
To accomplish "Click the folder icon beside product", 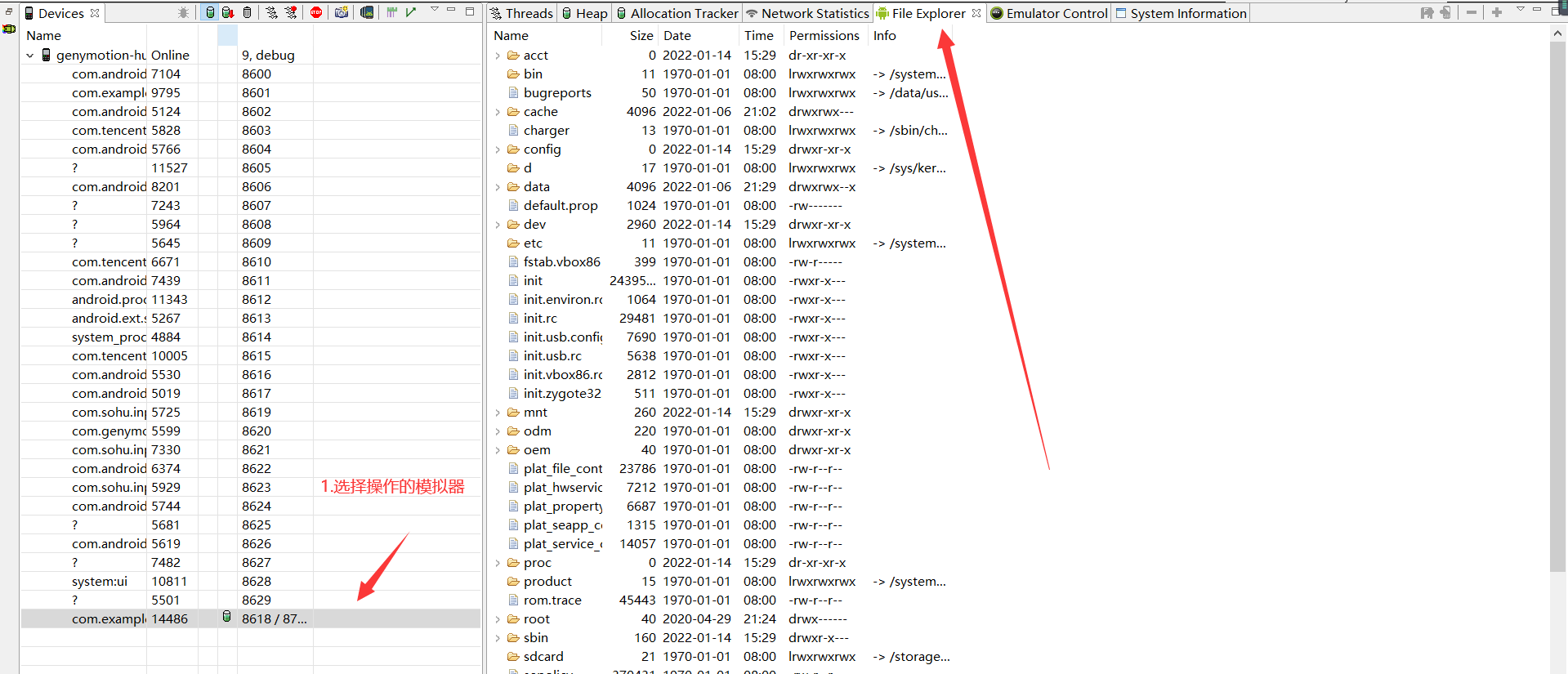I will tap(513, 582).
